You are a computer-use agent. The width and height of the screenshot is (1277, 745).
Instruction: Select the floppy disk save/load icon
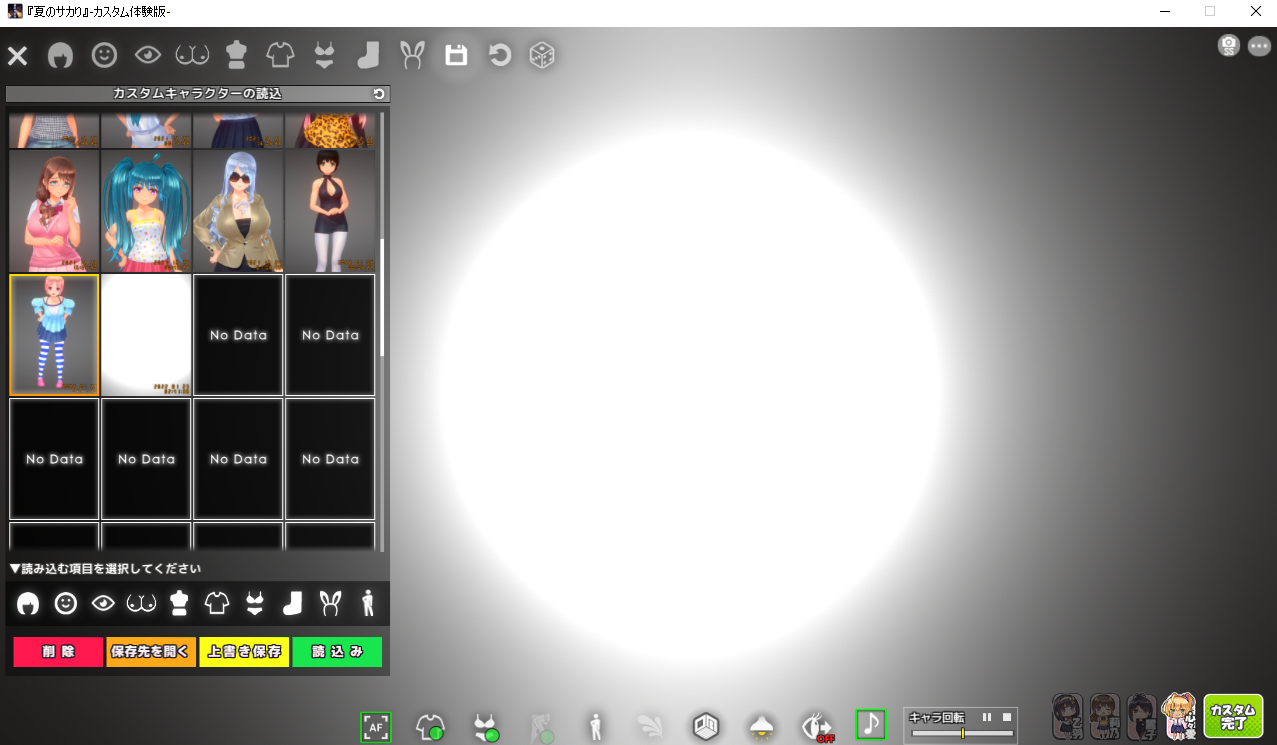tap(456, 56)
